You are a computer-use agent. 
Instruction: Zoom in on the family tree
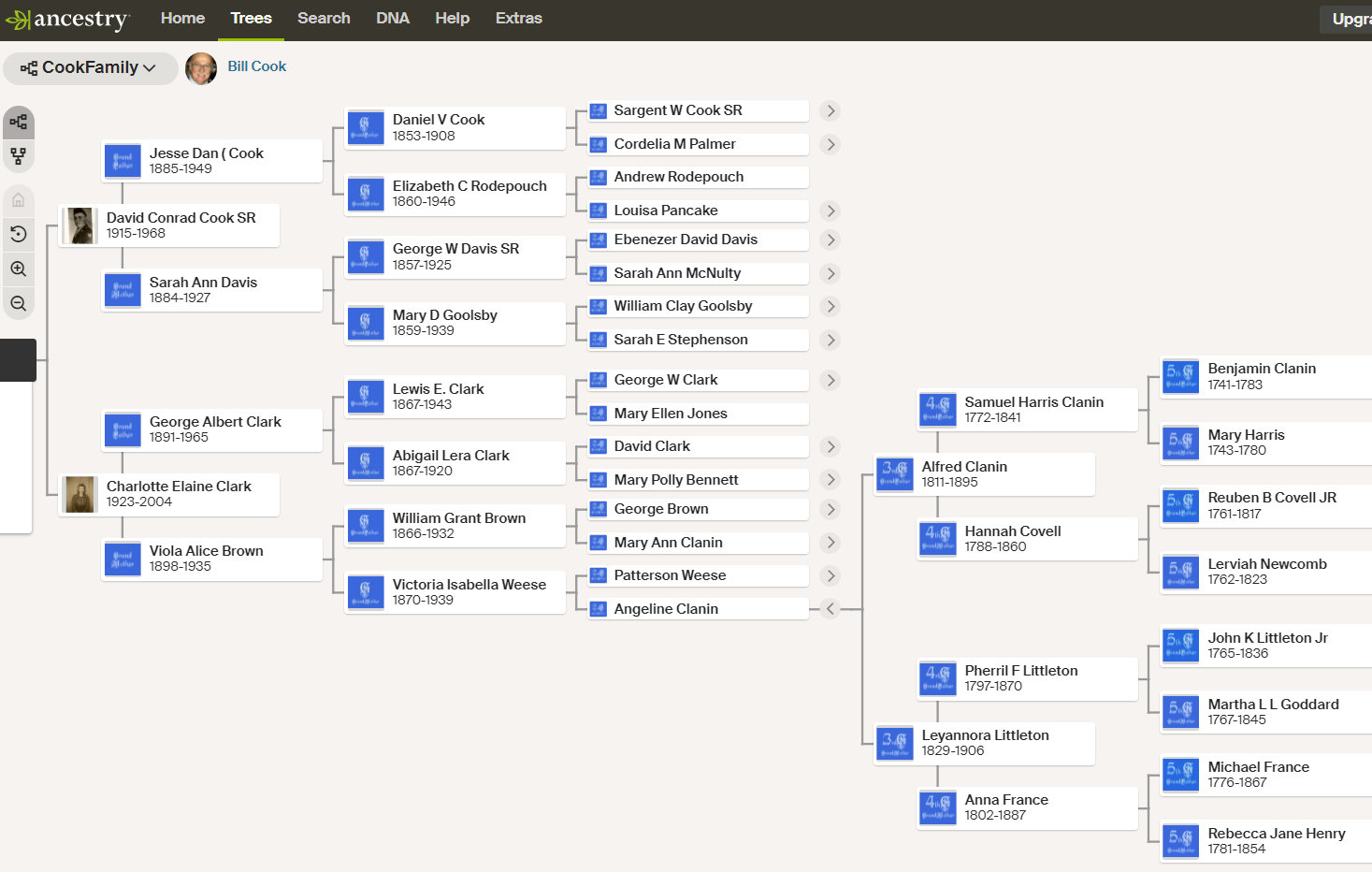pos(18,269)
